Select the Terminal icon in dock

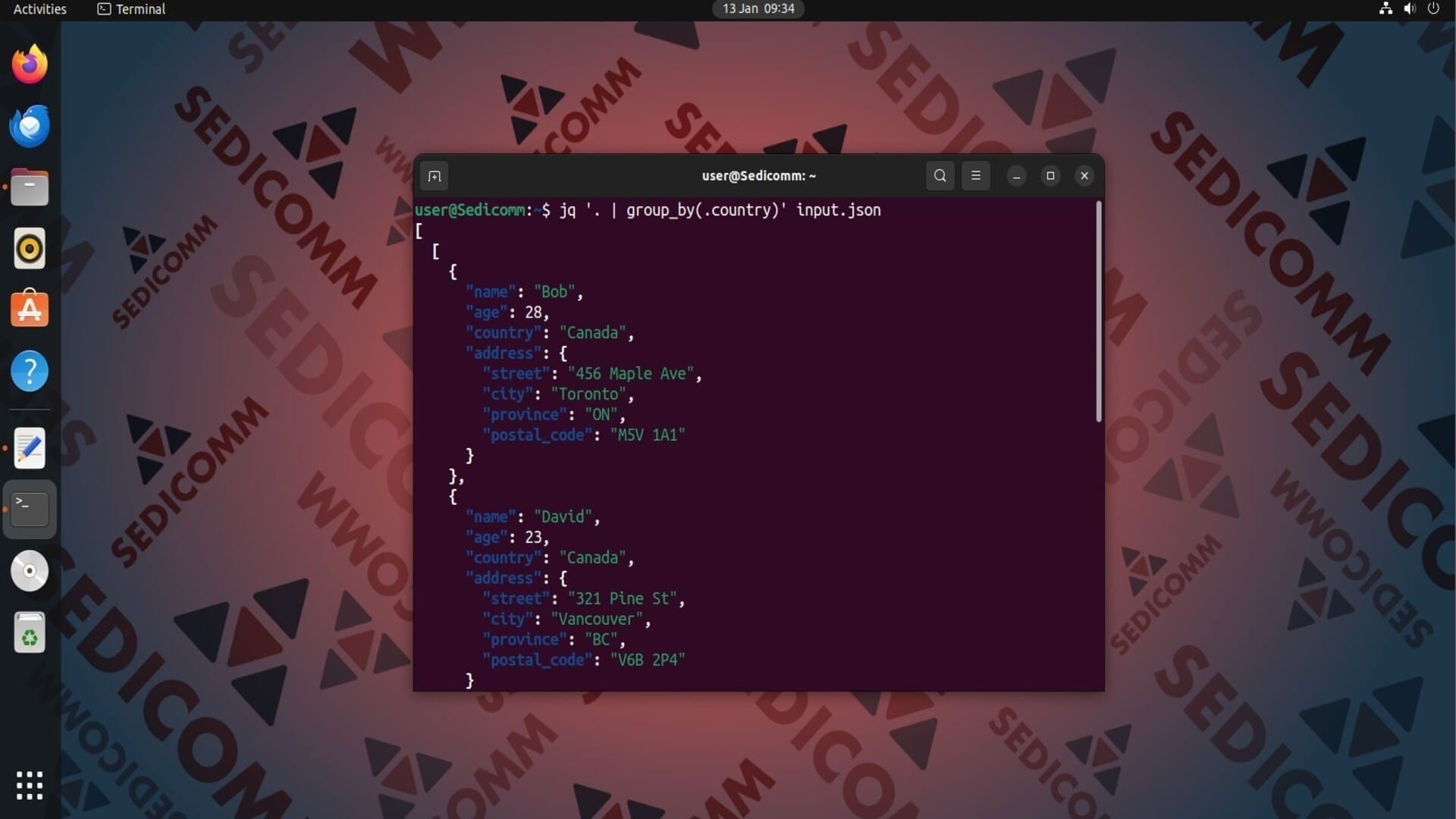pos(30,510)
